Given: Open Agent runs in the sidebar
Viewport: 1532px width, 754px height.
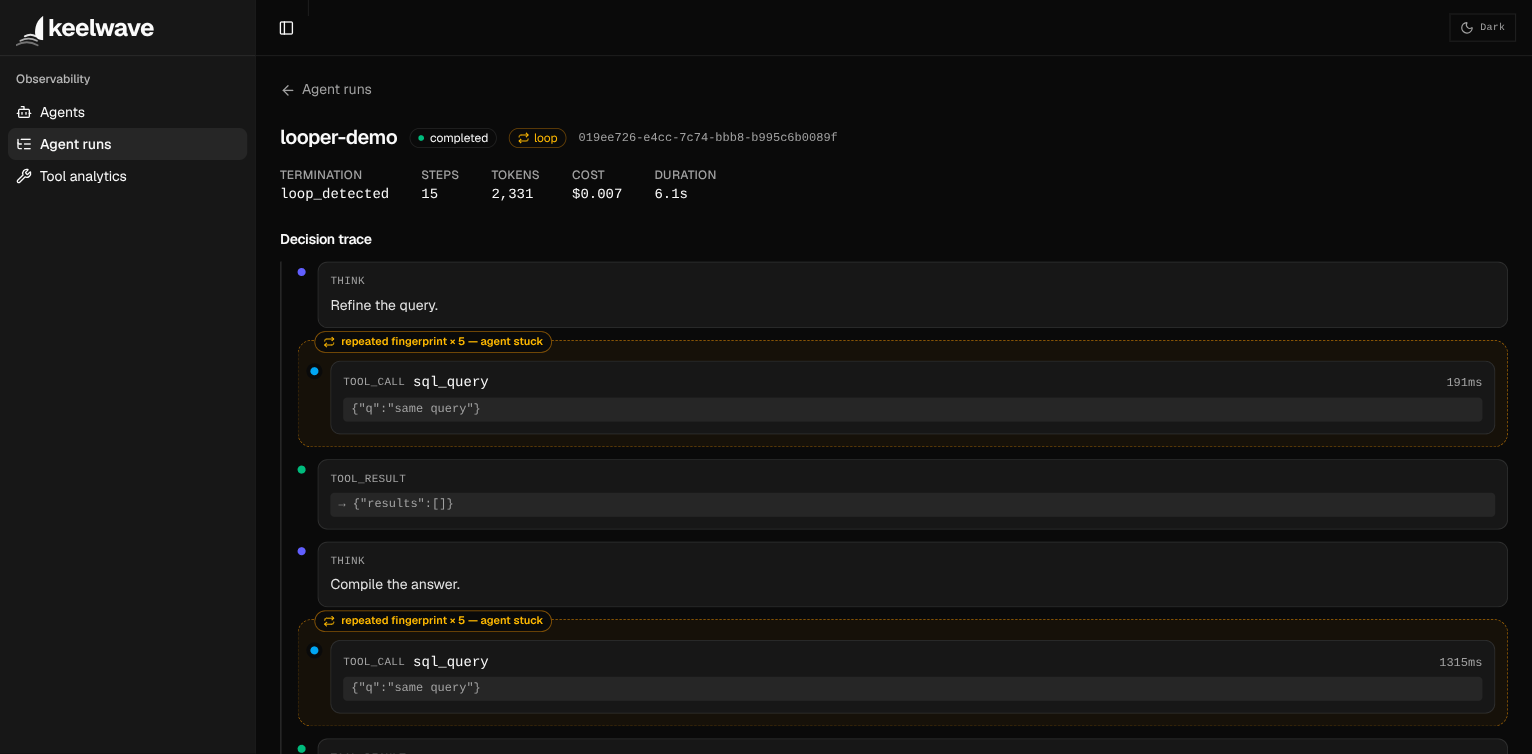Looking at the screenshot, I should pyautogui.click(x=127, y=144).
